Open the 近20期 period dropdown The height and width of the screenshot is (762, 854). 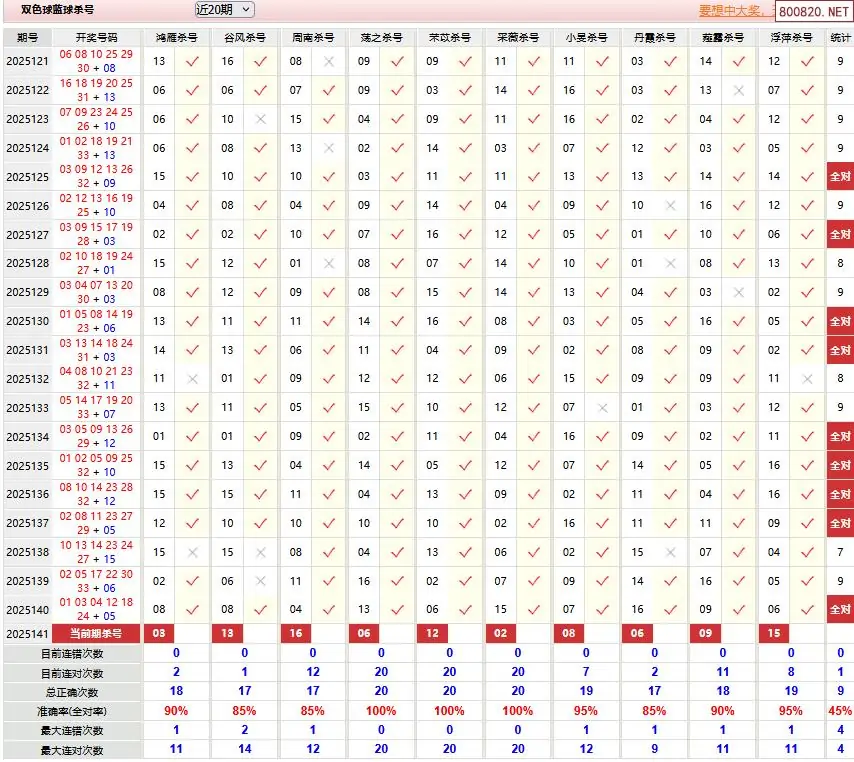click(x=225, y=10)
